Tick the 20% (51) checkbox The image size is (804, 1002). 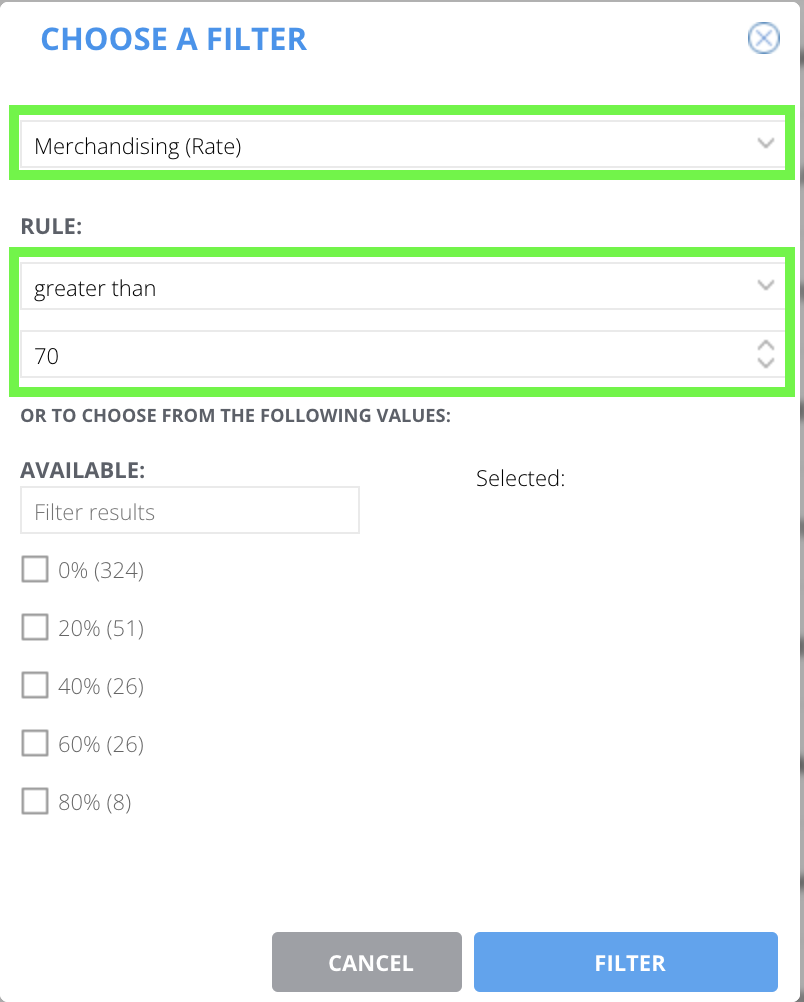coord(35,628)
